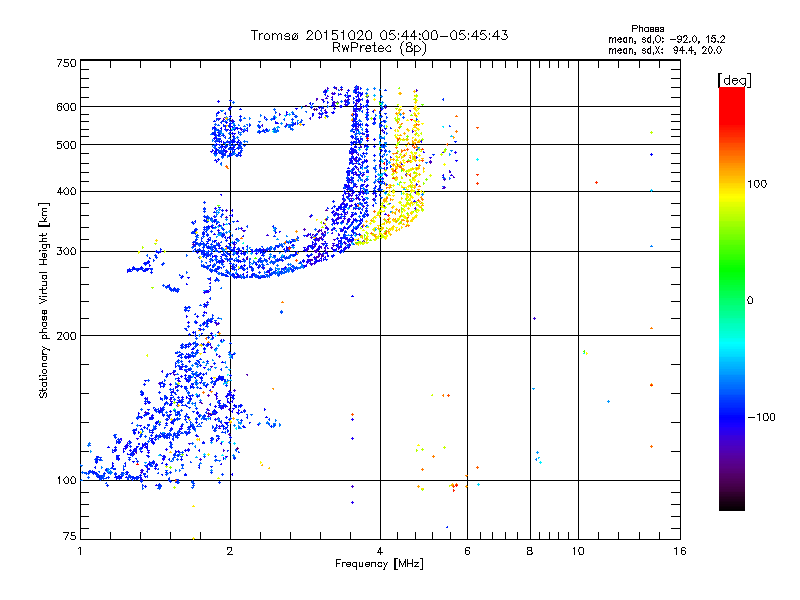
Task: Click the plot title 'Tromsø 20151020 05:44:00-05:45:43'
Action: pyautogui.click(x=379, y=35)
